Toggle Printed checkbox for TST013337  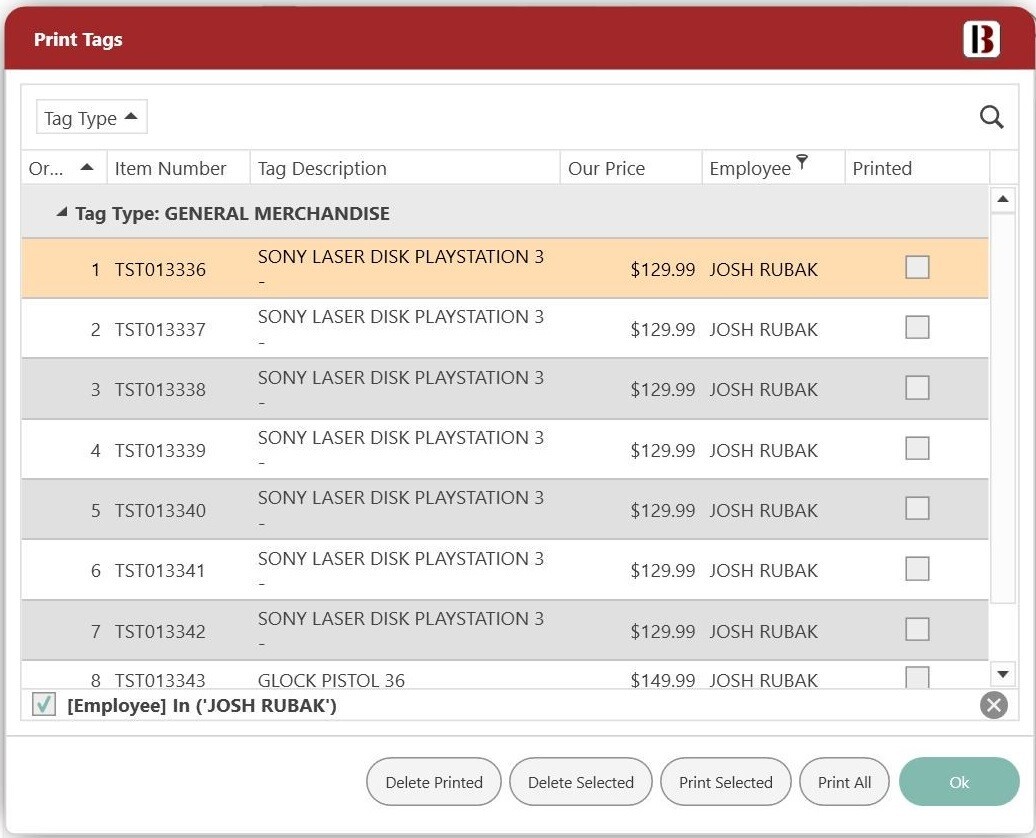click(917, 327)
